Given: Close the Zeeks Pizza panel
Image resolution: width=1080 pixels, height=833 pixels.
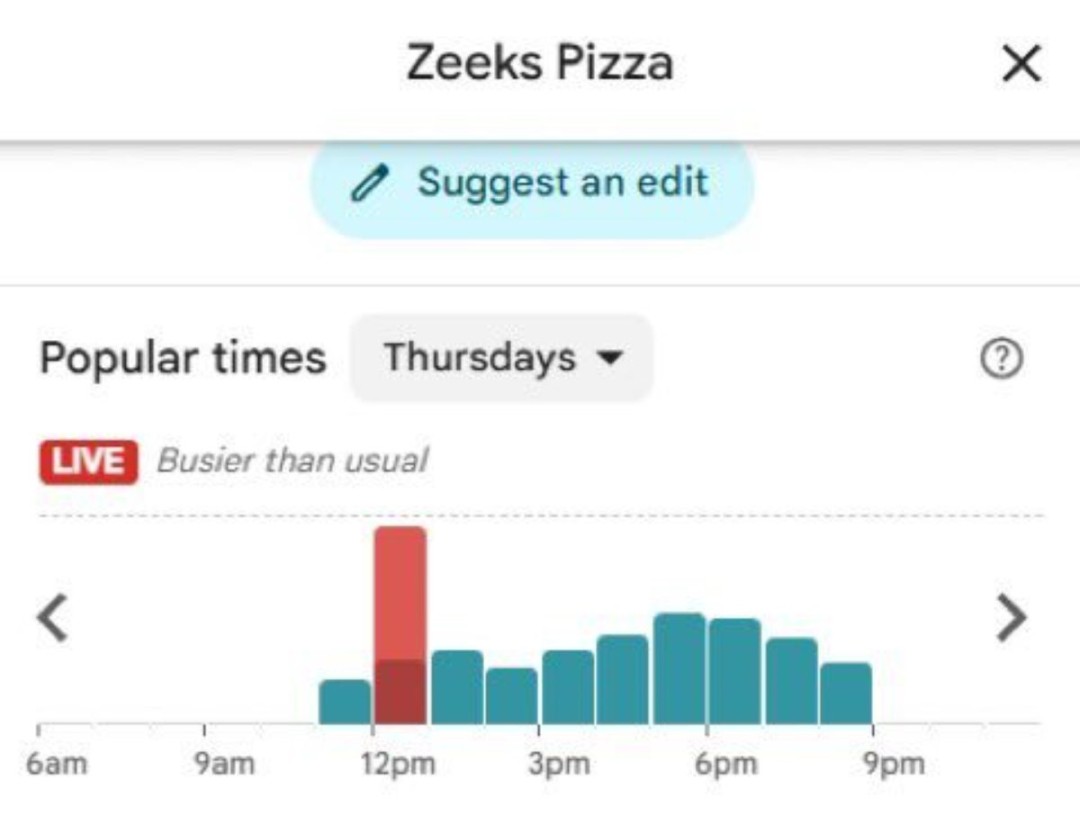Looking at the screenshot, I should click(x=1021, y=65).
